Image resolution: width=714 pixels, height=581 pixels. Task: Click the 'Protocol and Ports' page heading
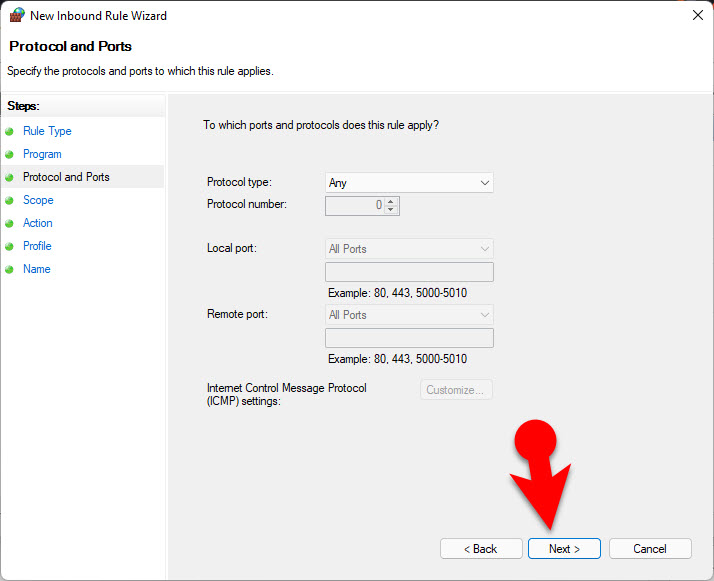(x=70, y=46)
